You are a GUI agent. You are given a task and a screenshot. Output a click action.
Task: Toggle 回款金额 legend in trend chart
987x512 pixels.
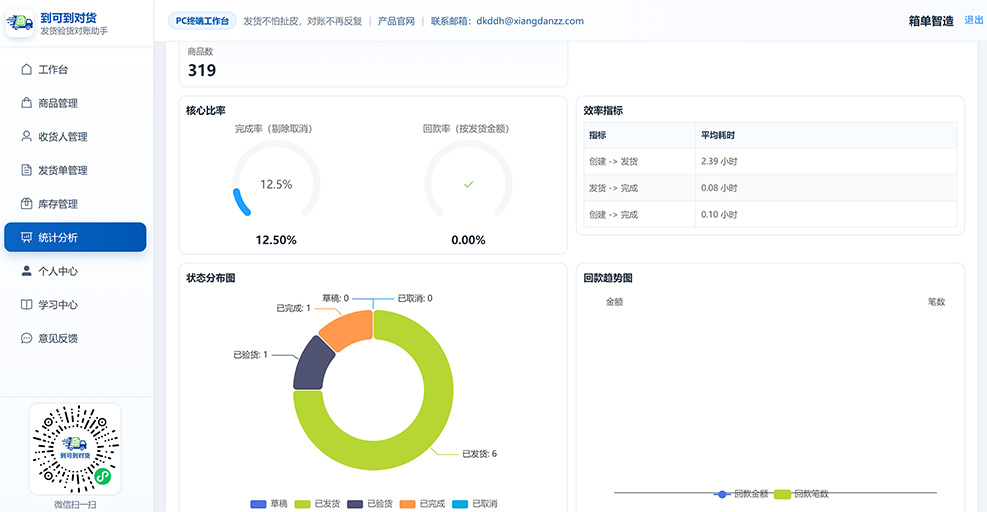[741, 494]
